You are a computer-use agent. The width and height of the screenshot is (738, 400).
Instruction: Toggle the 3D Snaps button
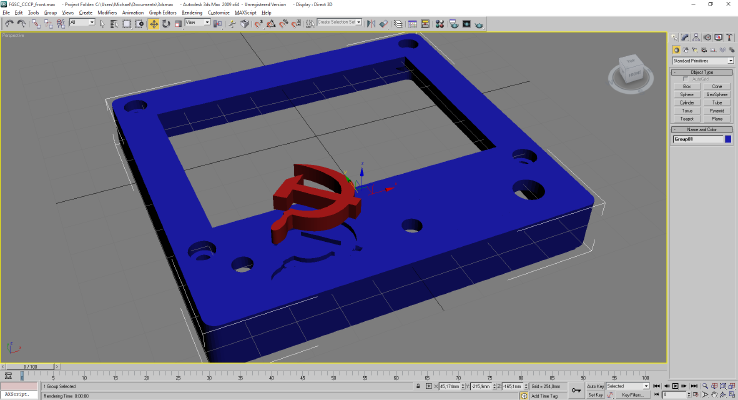point(258,24)
